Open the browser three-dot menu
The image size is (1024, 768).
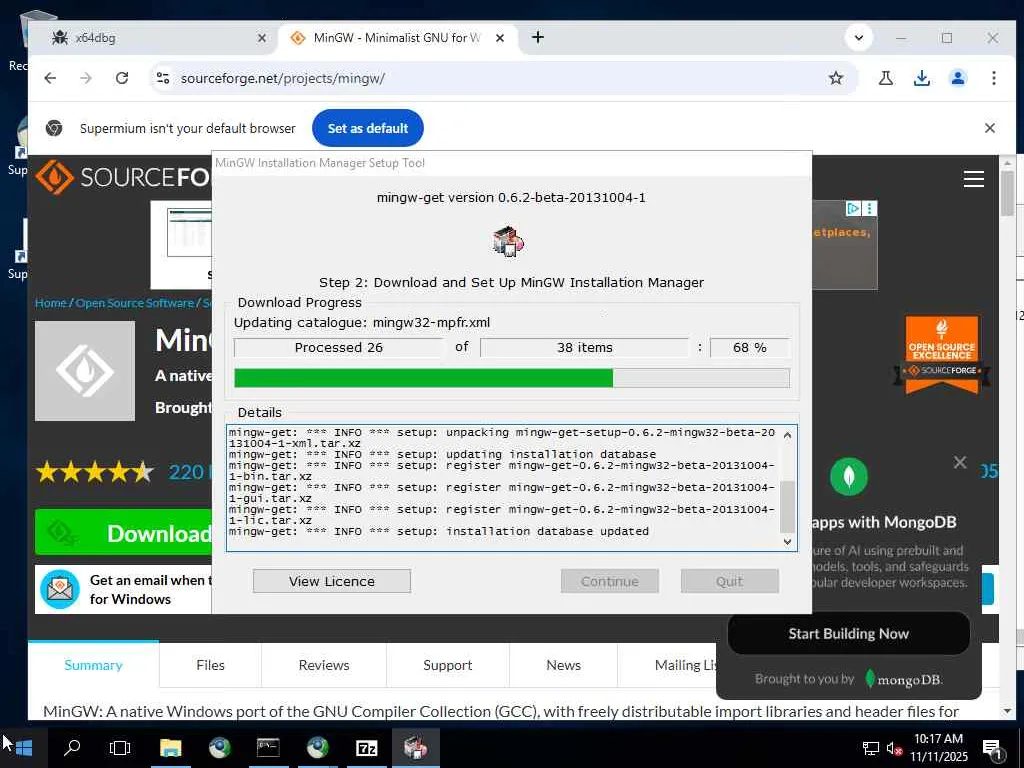(993, 78)
